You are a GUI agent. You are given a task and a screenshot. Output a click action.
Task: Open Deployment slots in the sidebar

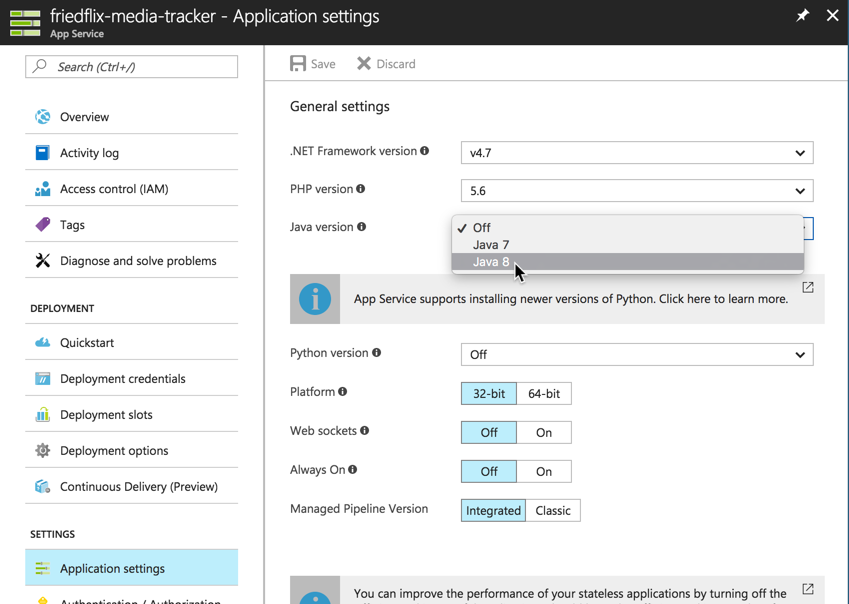coord(106,415)
